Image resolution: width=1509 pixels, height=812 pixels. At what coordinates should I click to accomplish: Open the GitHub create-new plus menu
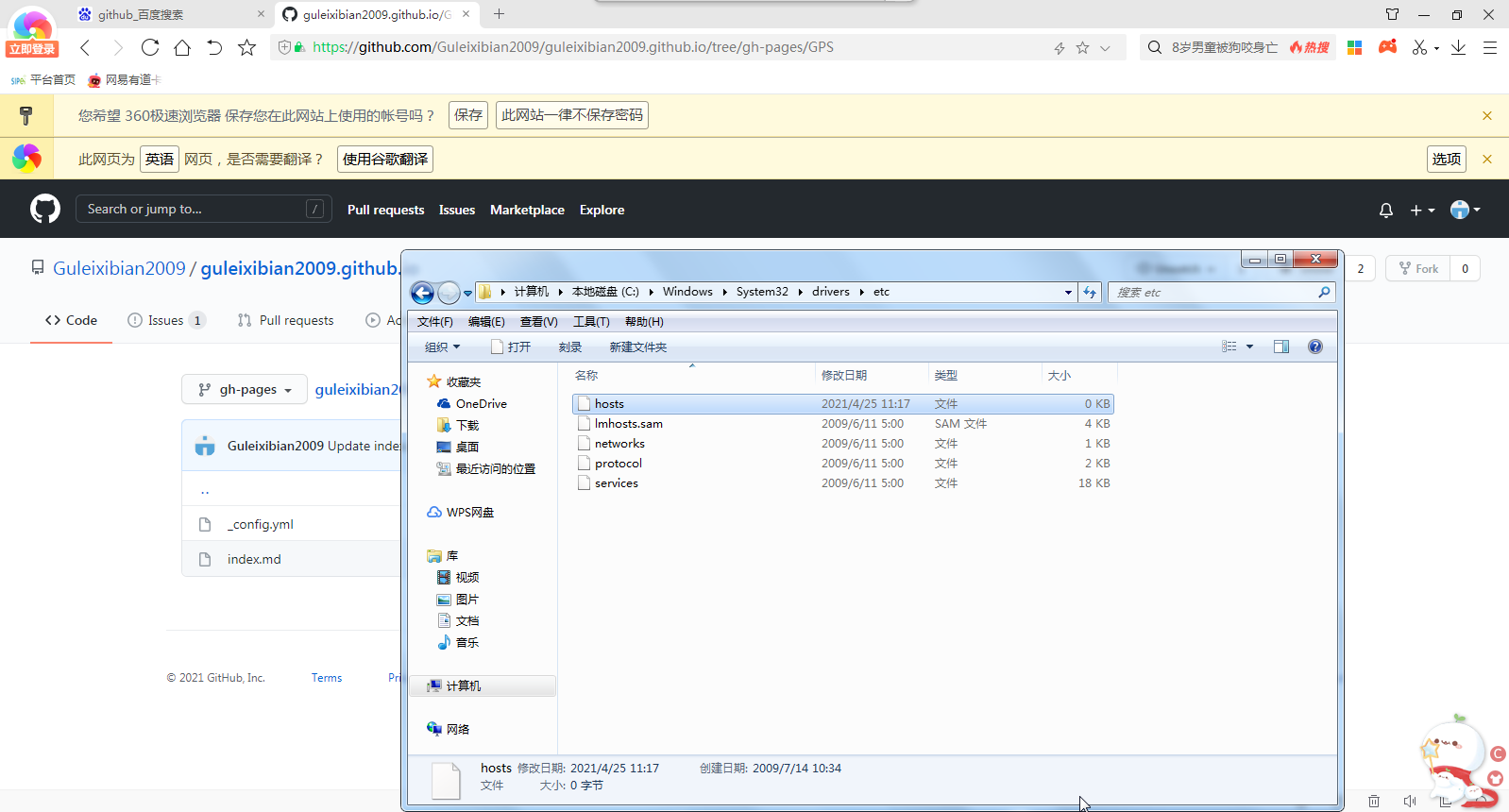pyautogui.click(x=1422, y=211)
